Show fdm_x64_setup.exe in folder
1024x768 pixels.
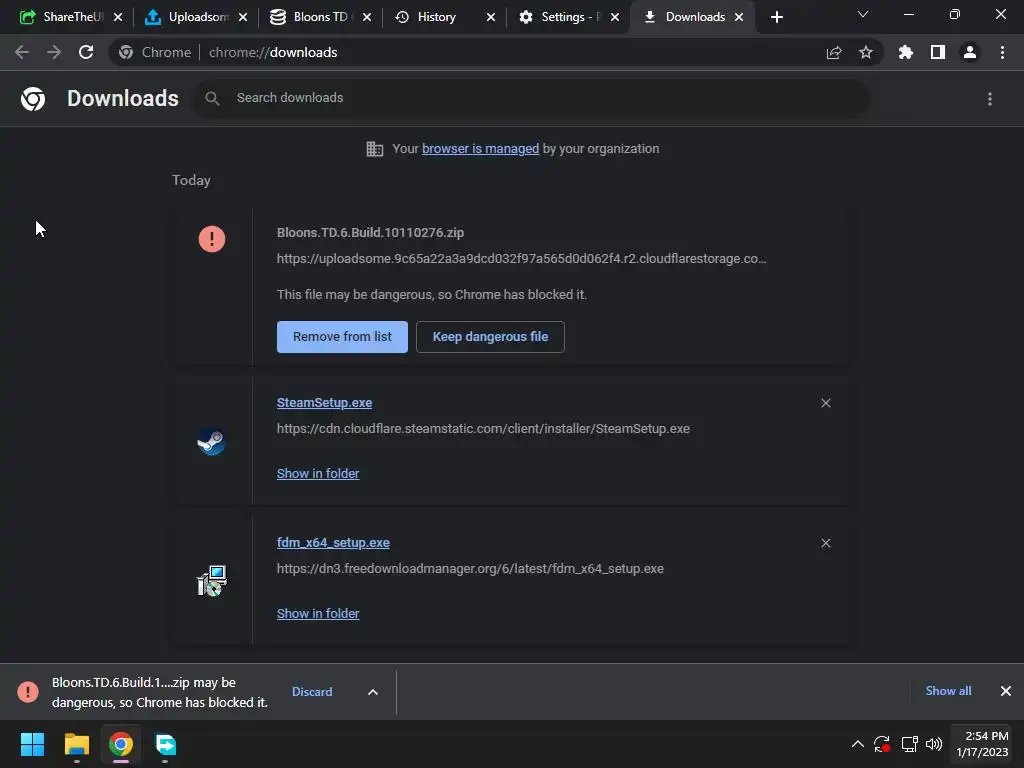(x=318, y=614)
